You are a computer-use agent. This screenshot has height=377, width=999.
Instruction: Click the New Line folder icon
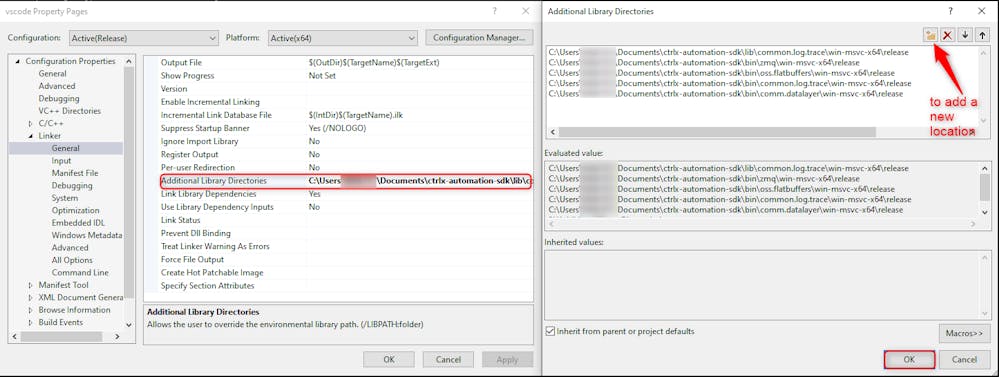pyautogui.click(x=930, y=35)
